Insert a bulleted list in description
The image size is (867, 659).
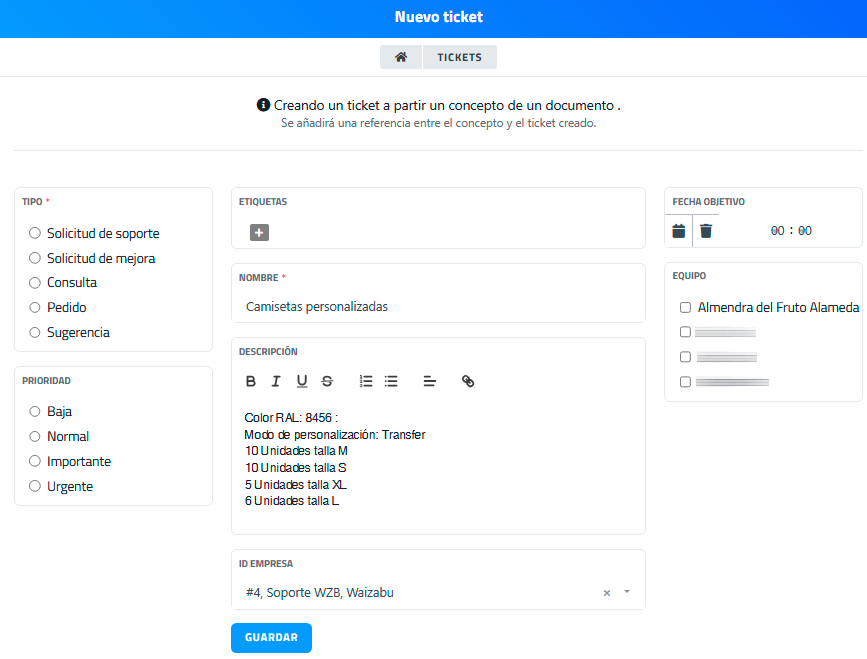point(391,381)
